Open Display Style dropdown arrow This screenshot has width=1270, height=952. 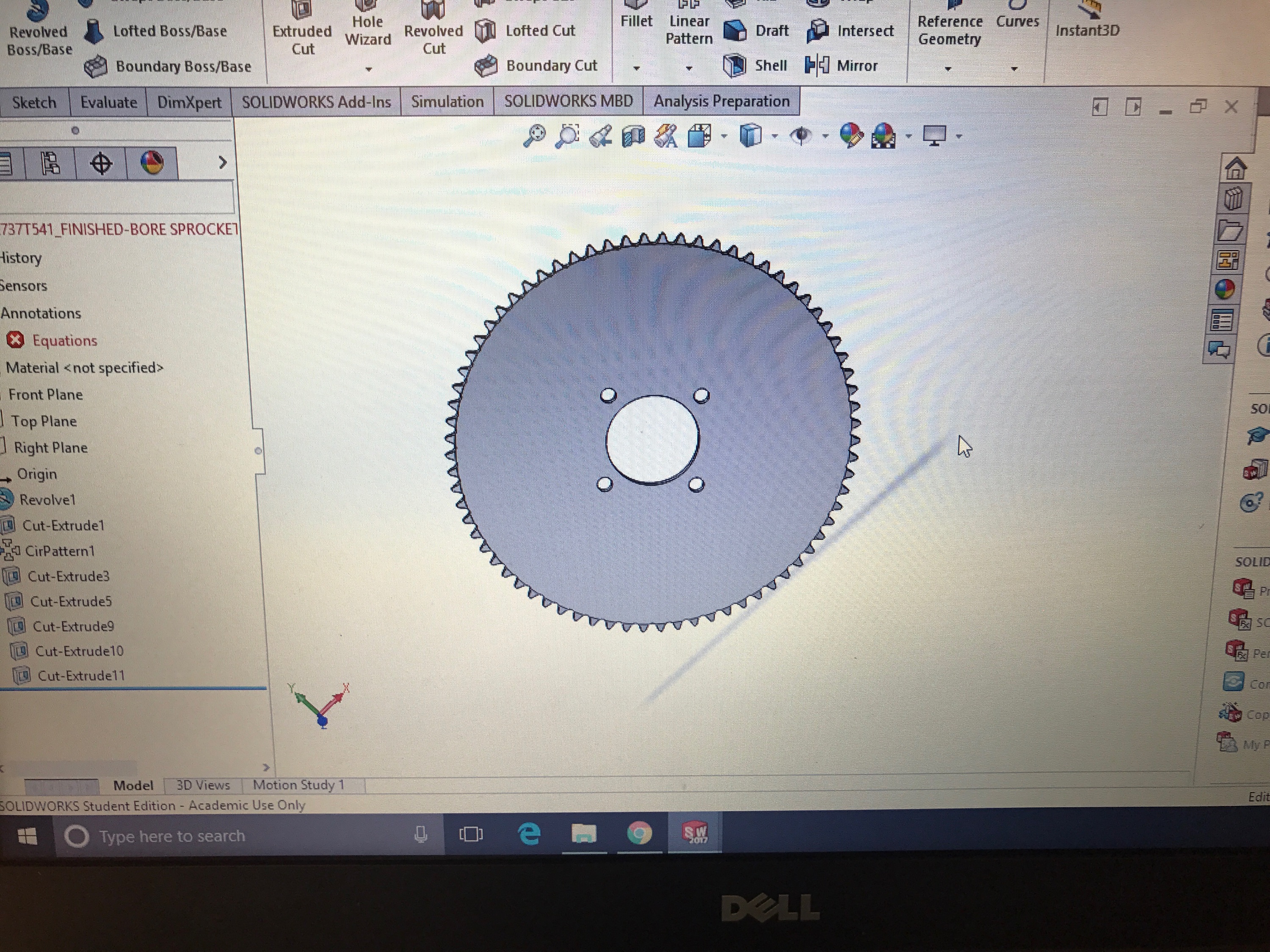point(775,137)
